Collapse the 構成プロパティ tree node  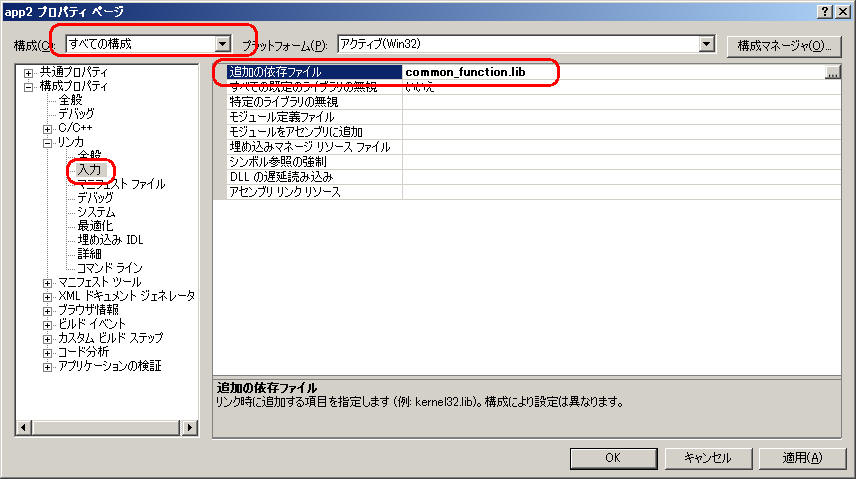(x=29, y=87)
